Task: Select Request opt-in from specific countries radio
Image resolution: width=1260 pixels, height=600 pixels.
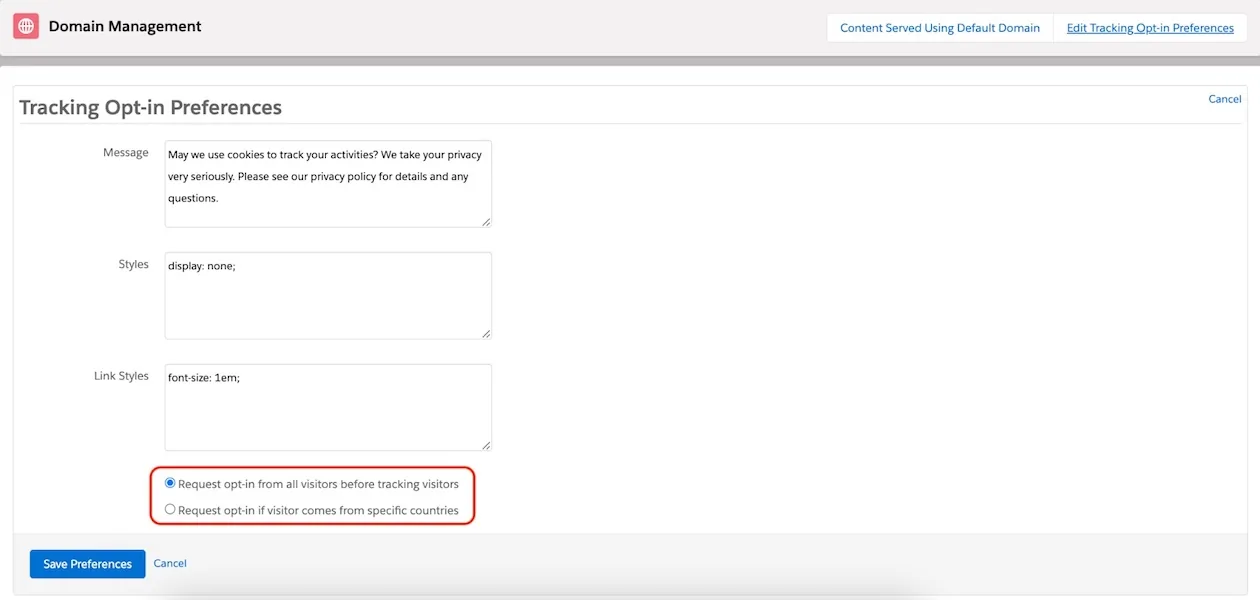Action: [170, 509]
